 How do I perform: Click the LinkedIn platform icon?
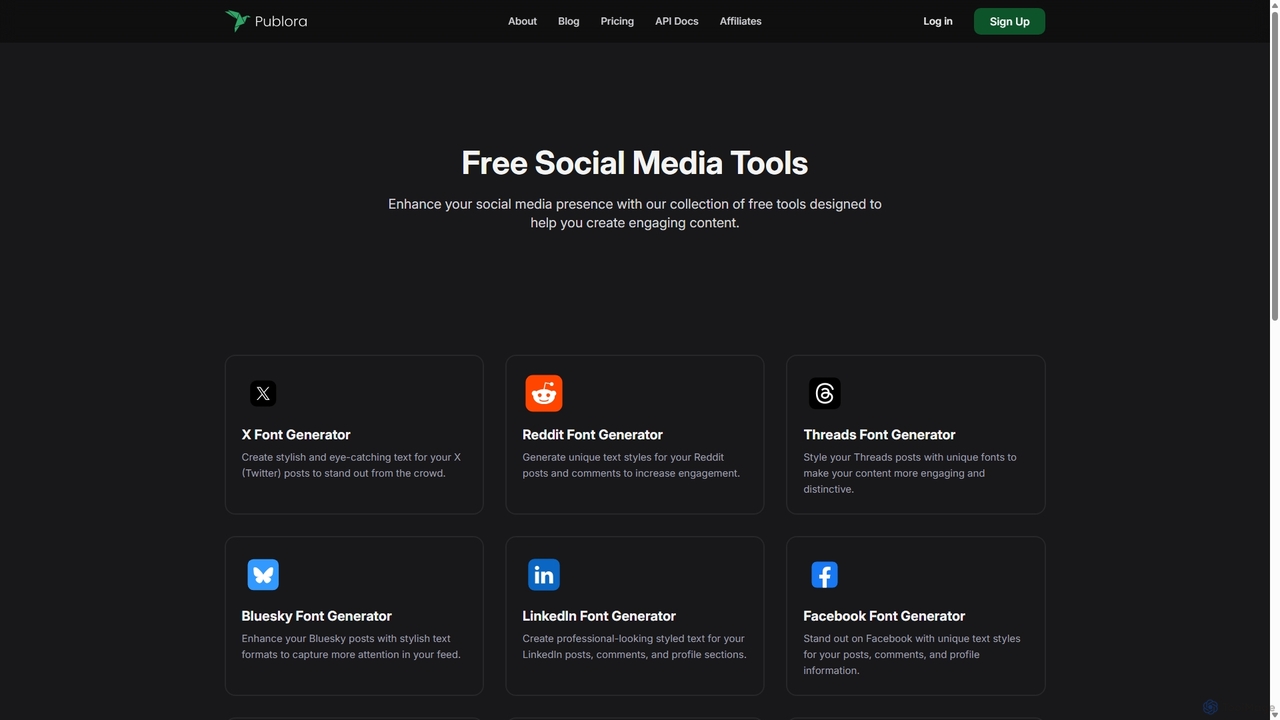tap(544, 575)
